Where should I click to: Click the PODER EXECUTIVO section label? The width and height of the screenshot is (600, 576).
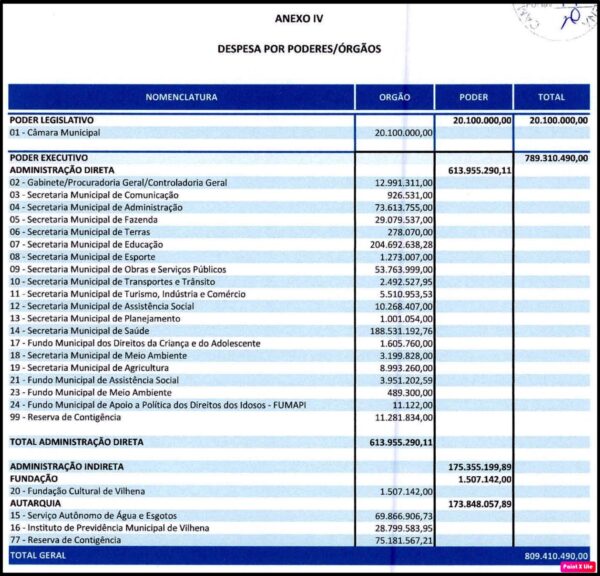coord(49,158)
